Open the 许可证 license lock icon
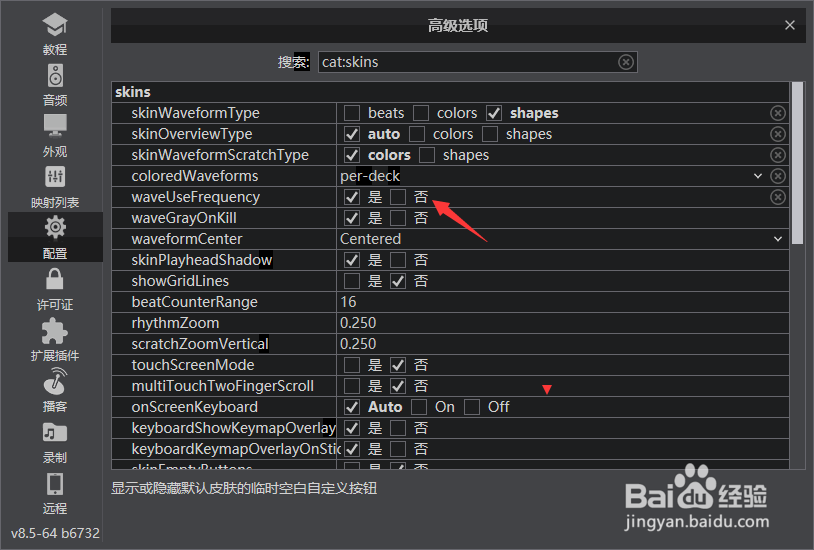The width and height of the screenshot is (814, 550). coord(55,279)
